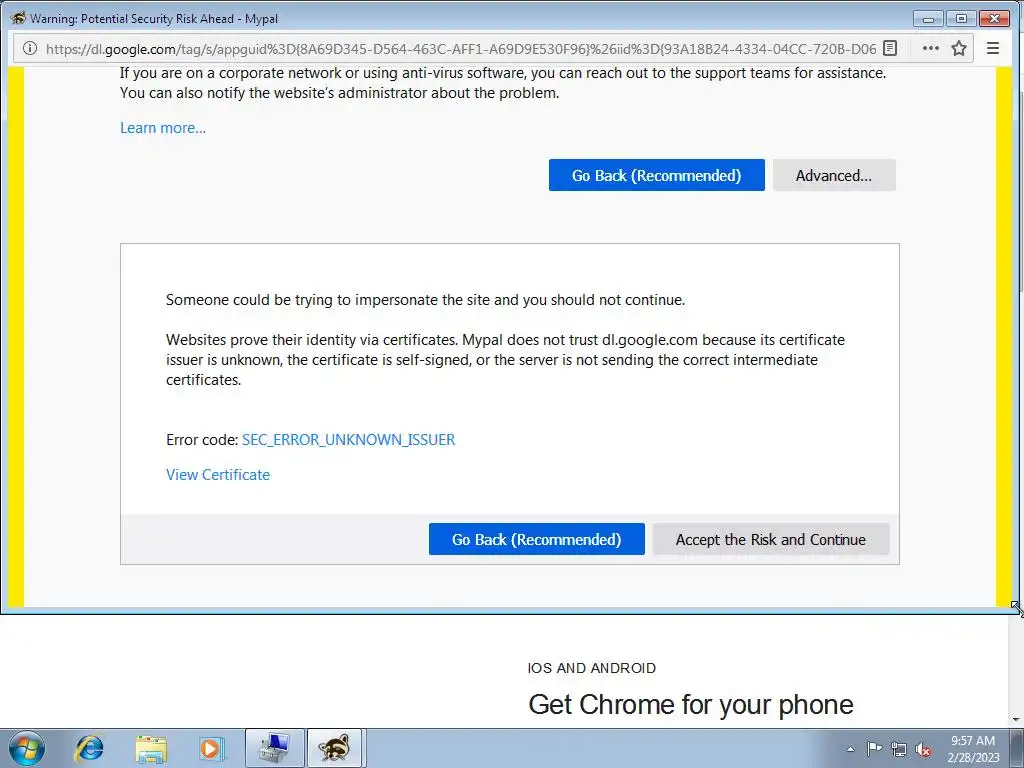The height and width of the screenshot is (768, 1024).
Task: Open the site information icon in address bar
Action: coord(29,48)
